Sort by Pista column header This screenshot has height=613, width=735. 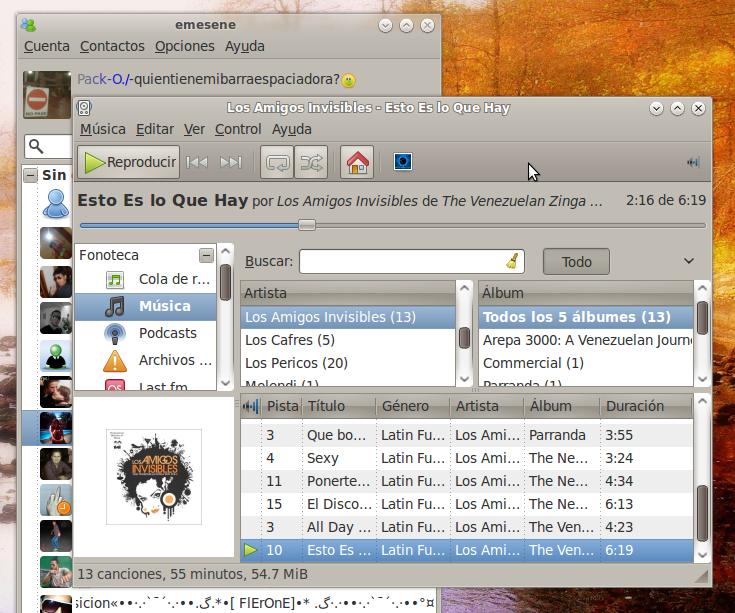(282, 406)
